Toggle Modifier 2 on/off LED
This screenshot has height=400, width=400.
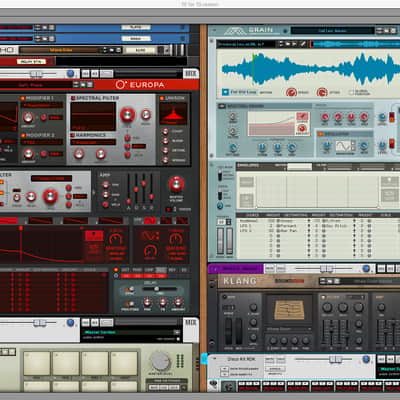tap(22, 135)
